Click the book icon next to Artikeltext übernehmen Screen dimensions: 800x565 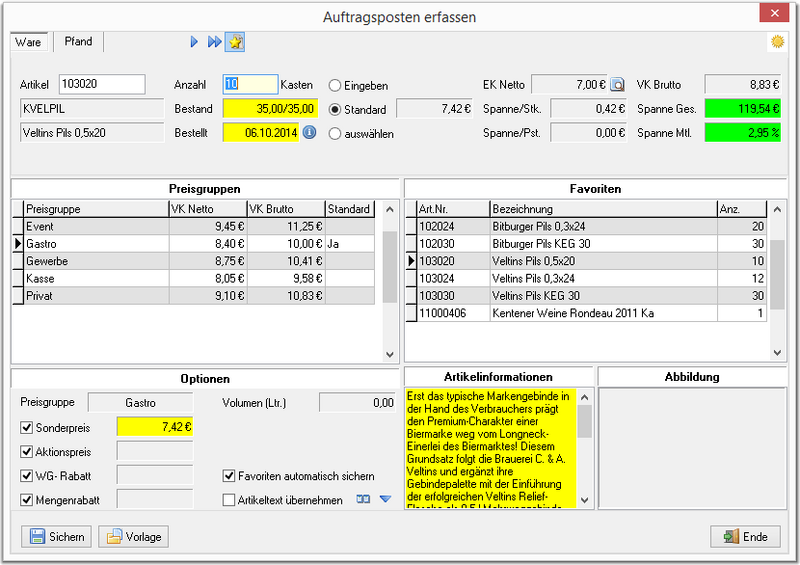[363, 499]
